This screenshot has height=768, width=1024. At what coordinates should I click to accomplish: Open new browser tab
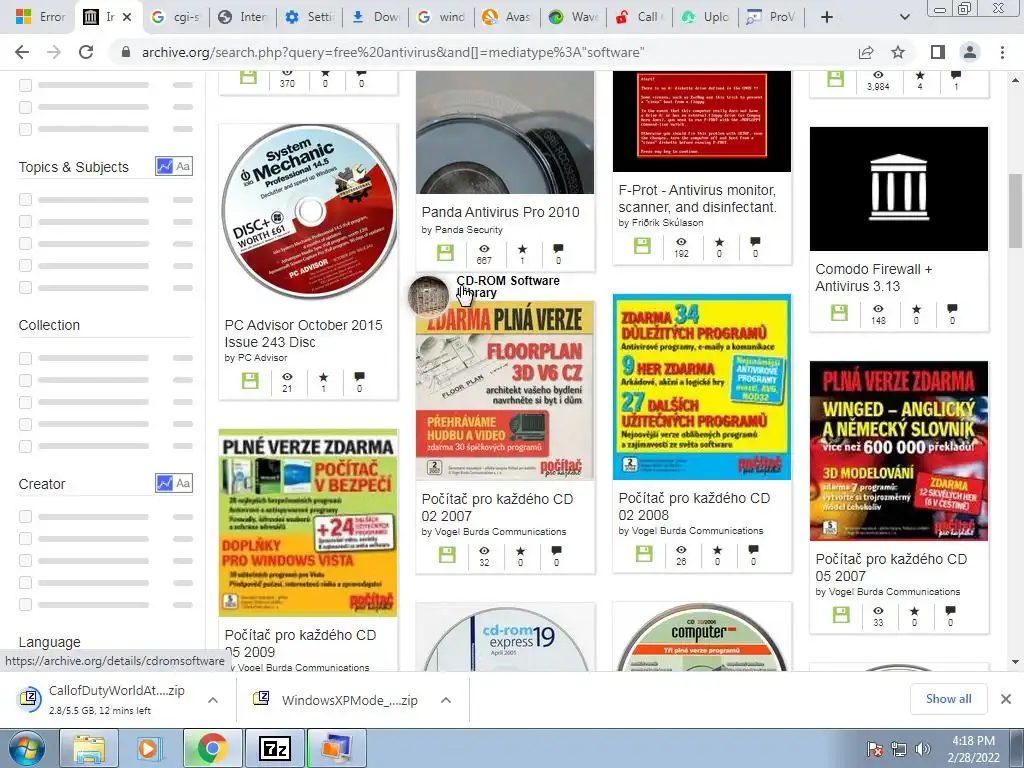[x=827, y=17]
